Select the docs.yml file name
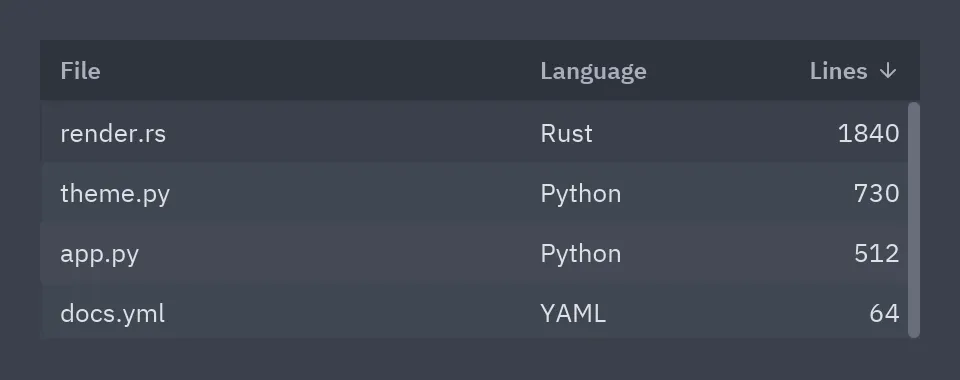 [113, 313]
